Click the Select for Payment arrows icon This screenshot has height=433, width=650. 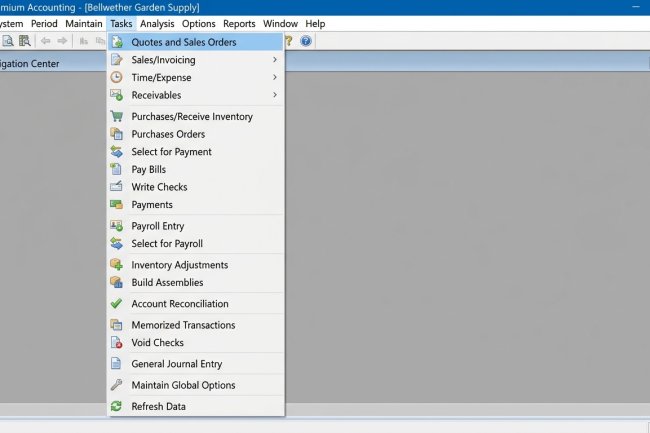[x=116, y=152]
